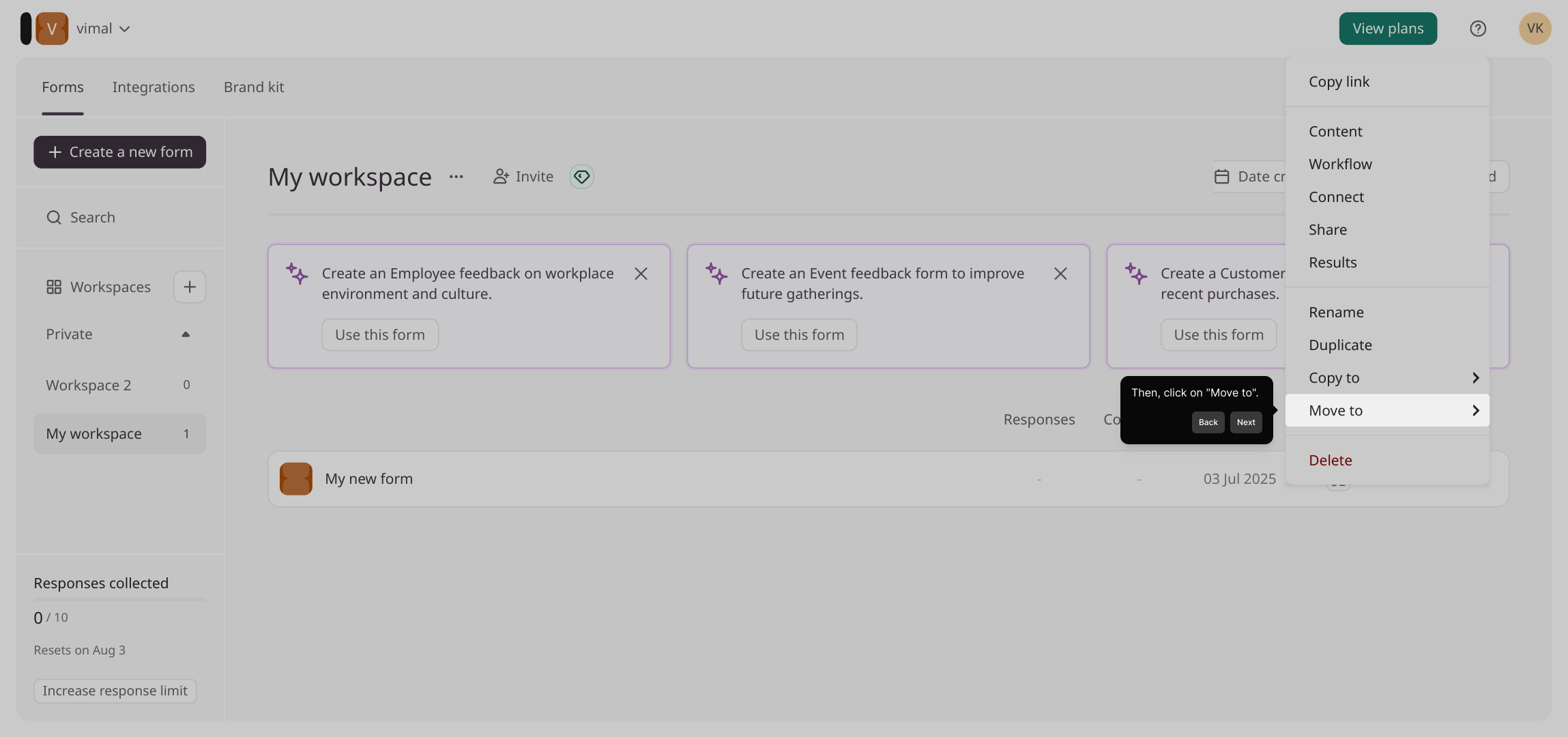Use the Employee feedback form template
The height and width of the screenshot is (737, 1568).
380,335
